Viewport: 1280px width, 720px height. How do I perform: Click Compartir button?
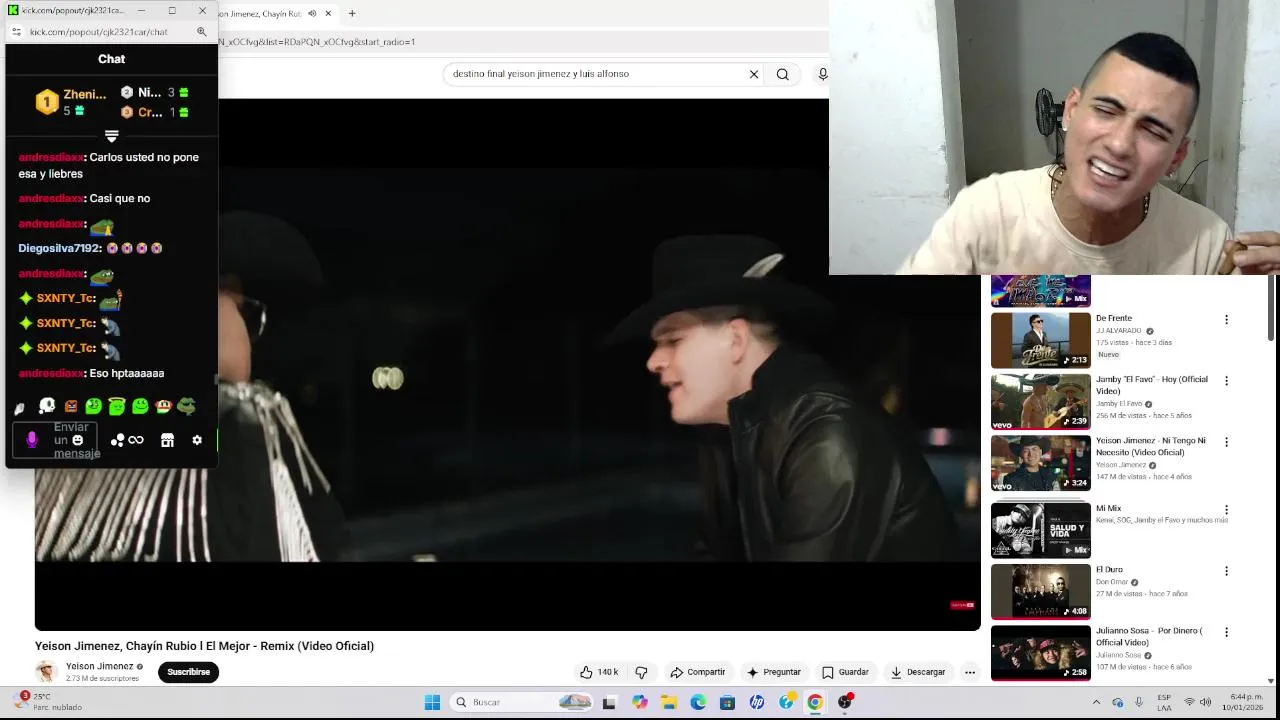coord(697,672)
